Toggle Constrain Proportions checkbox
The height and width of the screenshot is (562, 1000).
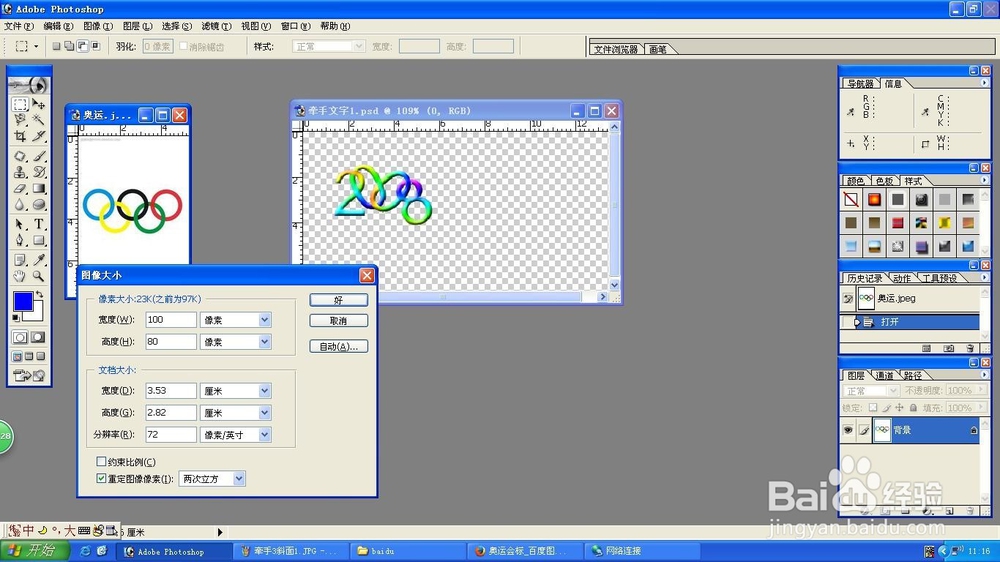tap(101, 461)
